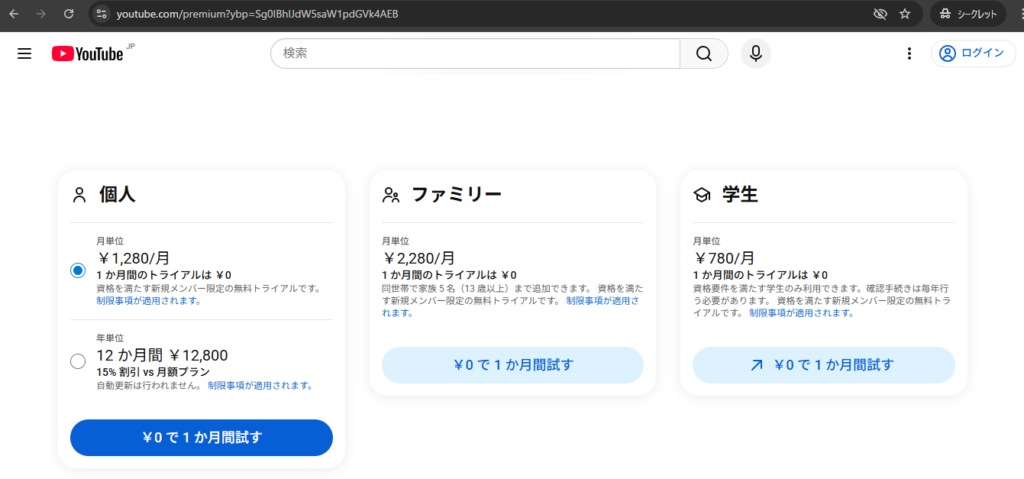
Task: Click the people icon beside ファミリー
Action: (x=391, y=195)
